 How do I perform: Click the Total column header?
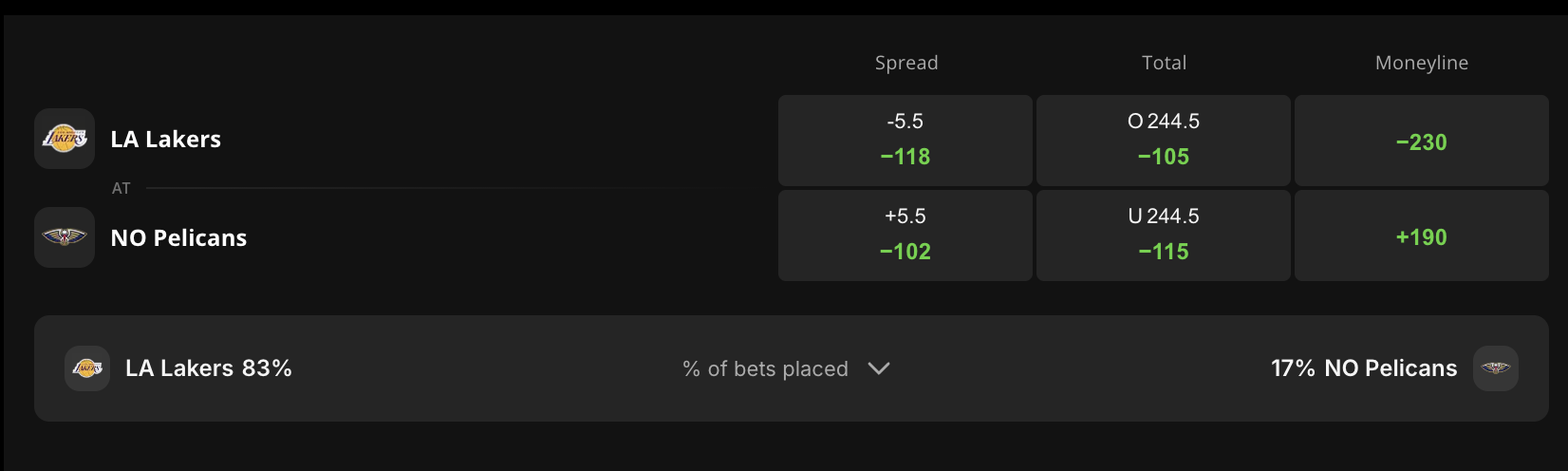pyautogui.click(x=1164, y=63)
